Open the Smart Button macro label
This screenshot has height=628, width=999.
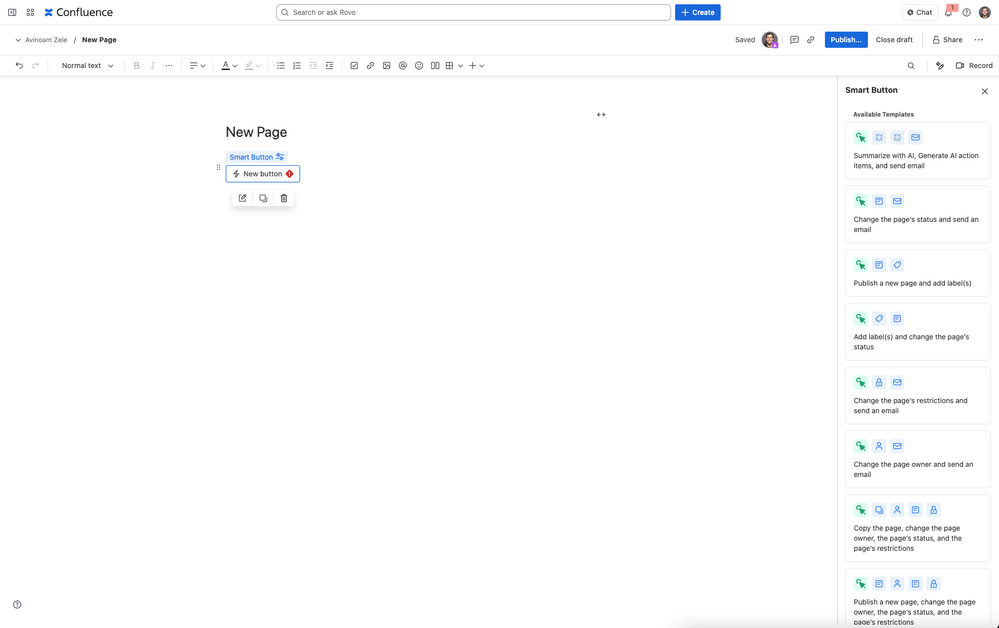click(x=257, y=157)
